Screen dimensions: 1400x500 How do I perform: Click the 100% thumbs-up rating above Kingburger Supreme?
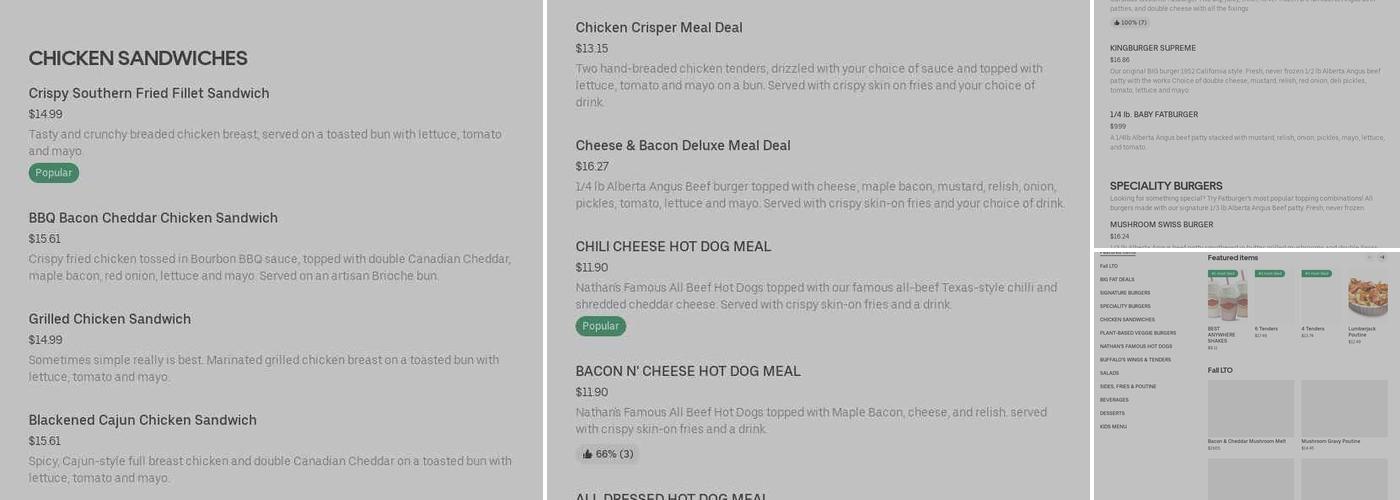coord(1129,22)
